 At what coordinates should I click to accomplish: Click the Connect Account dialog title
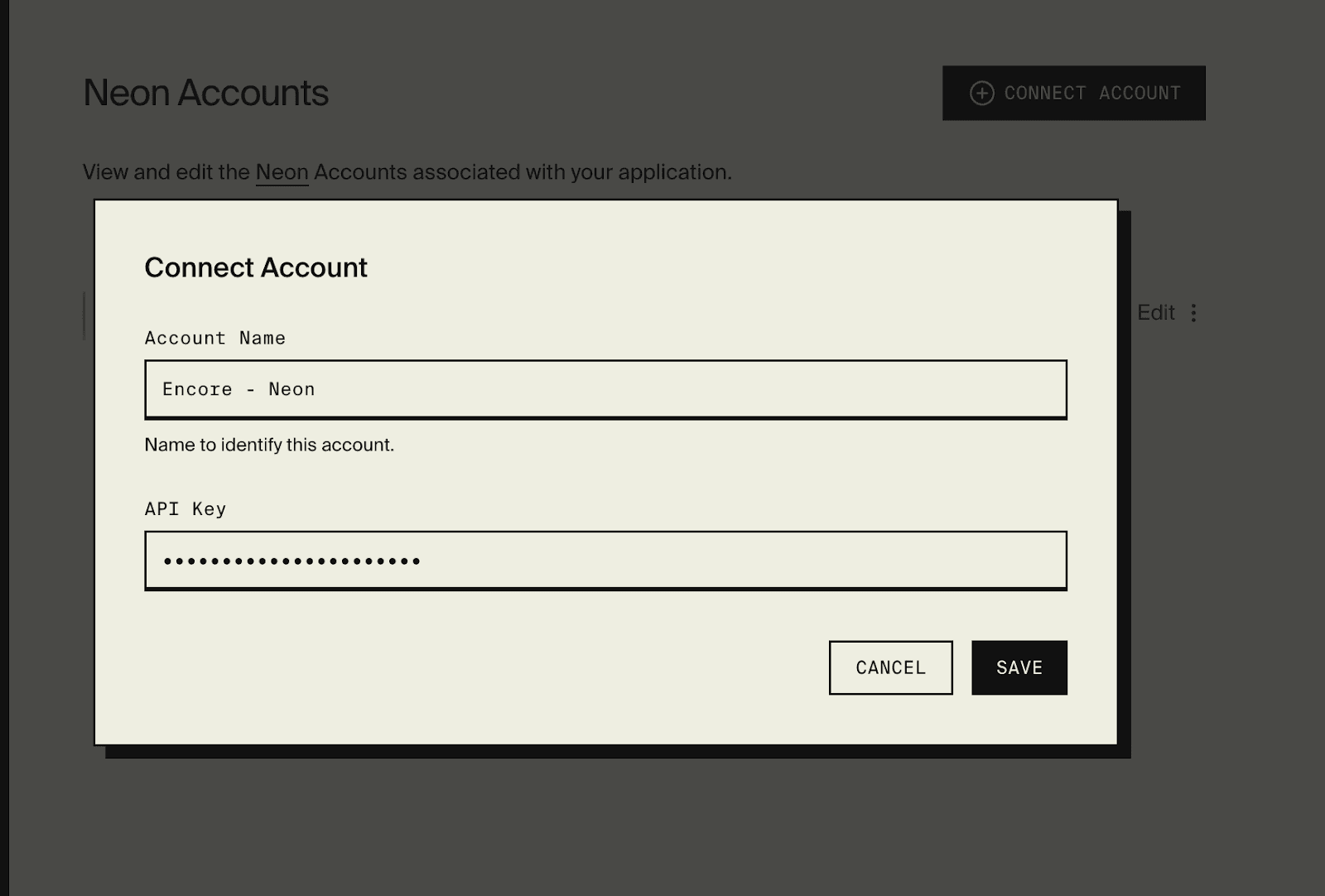(x=256, y=267)
